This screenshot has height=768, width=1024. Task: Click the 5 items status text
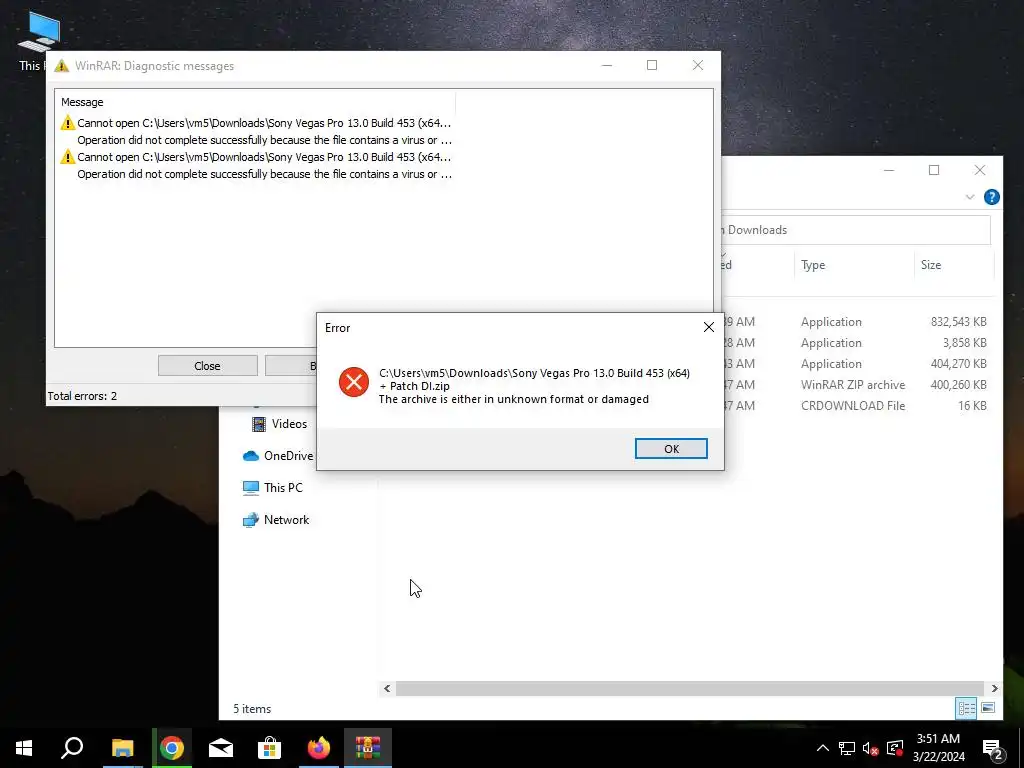click(252, 709)
